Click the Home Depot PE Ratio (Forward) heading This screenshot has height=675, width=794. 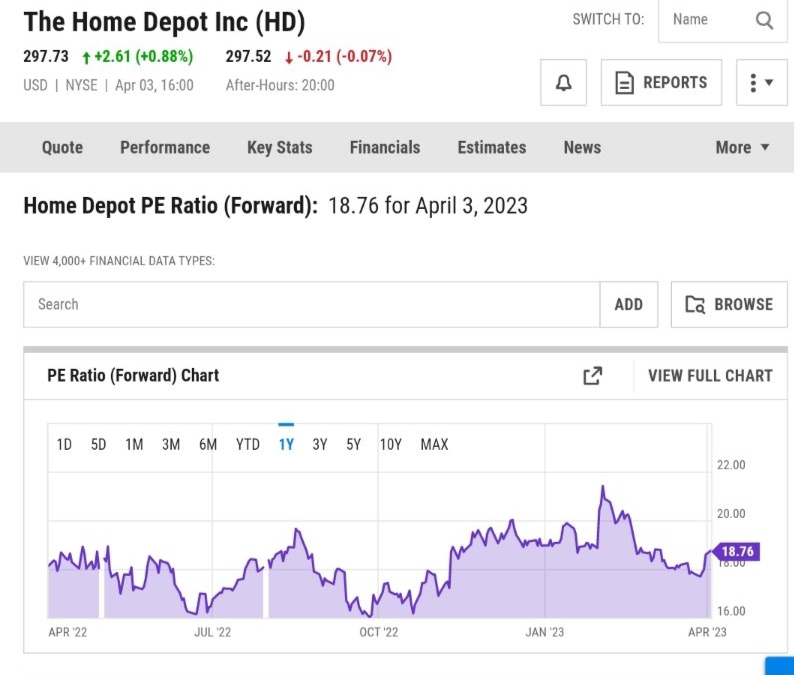pos(171,206)
